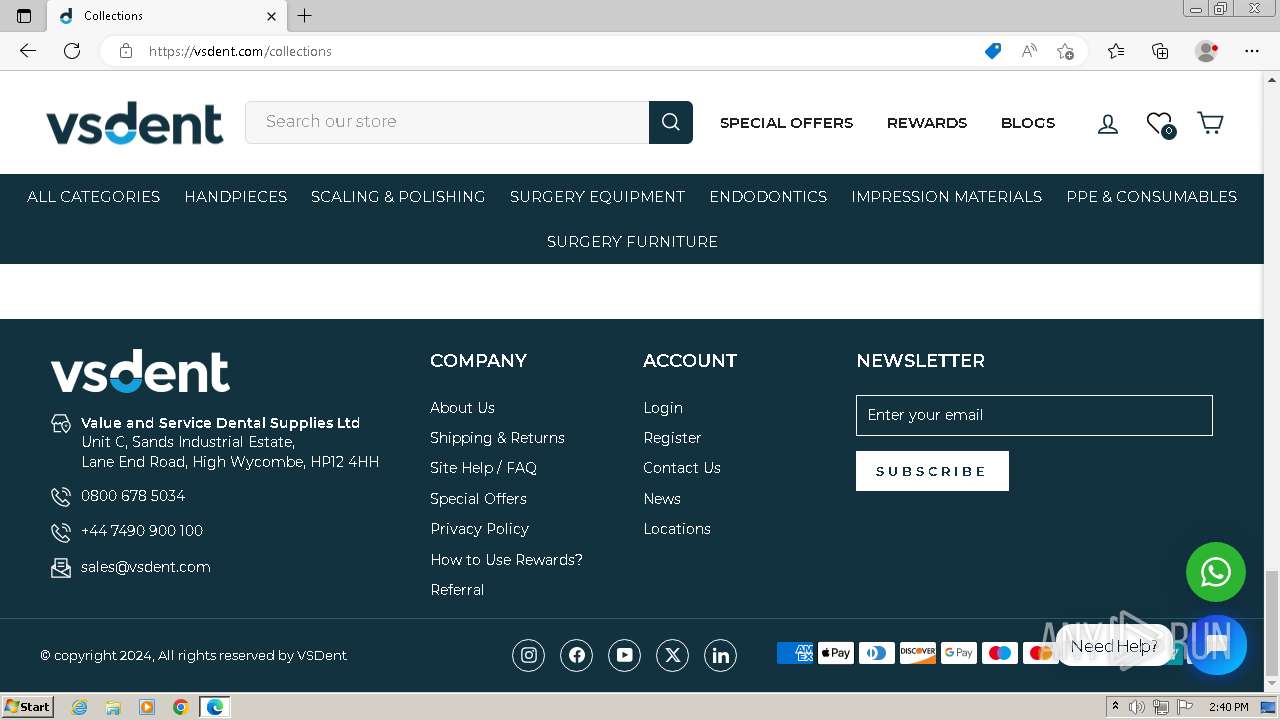
Task: Open Contact Us link
Action: (x=682, y=468)
